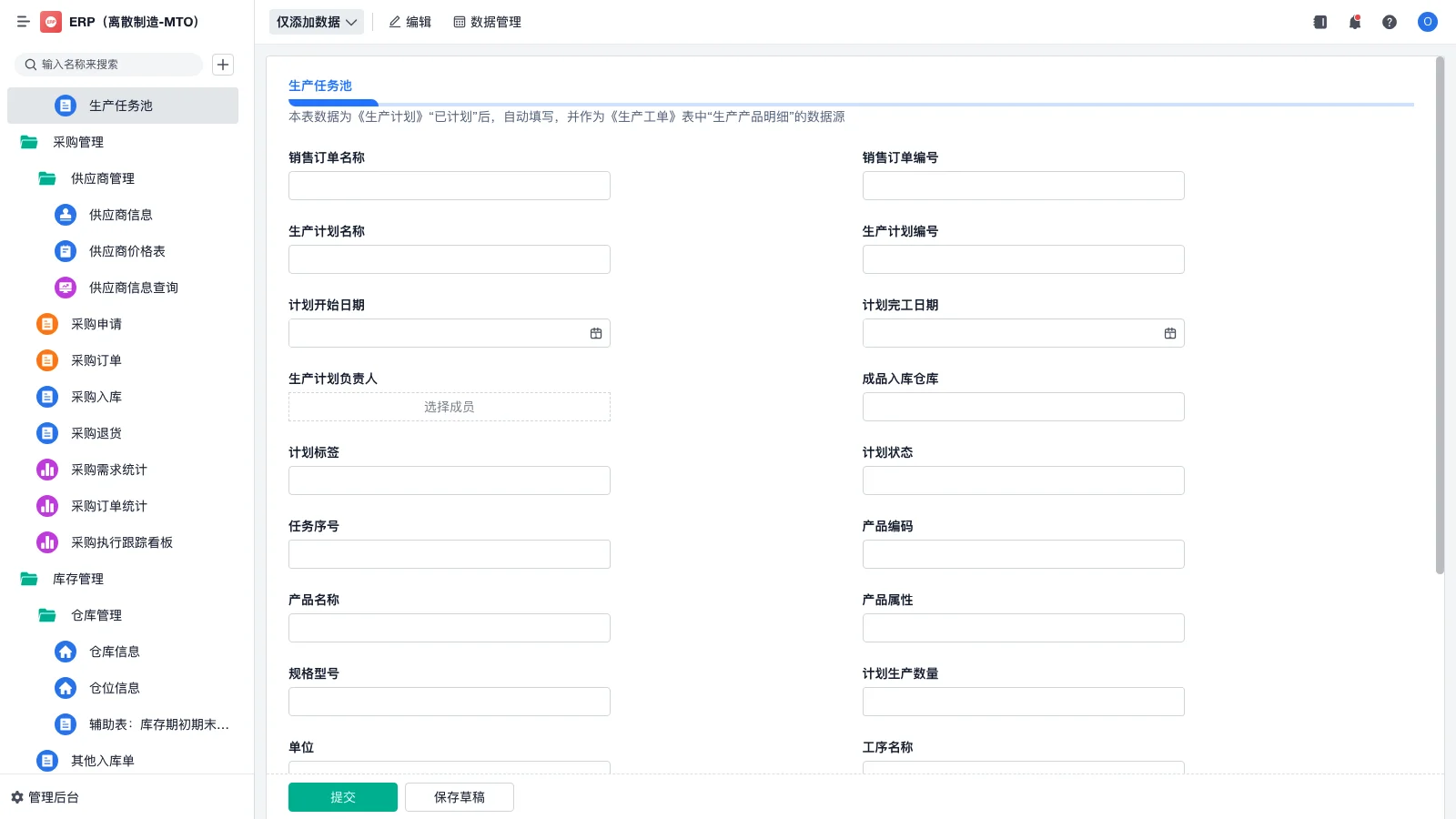Open calendar icon in 计划完工日期 field
Viewport: 1456px width, 819px height.
1170,334
